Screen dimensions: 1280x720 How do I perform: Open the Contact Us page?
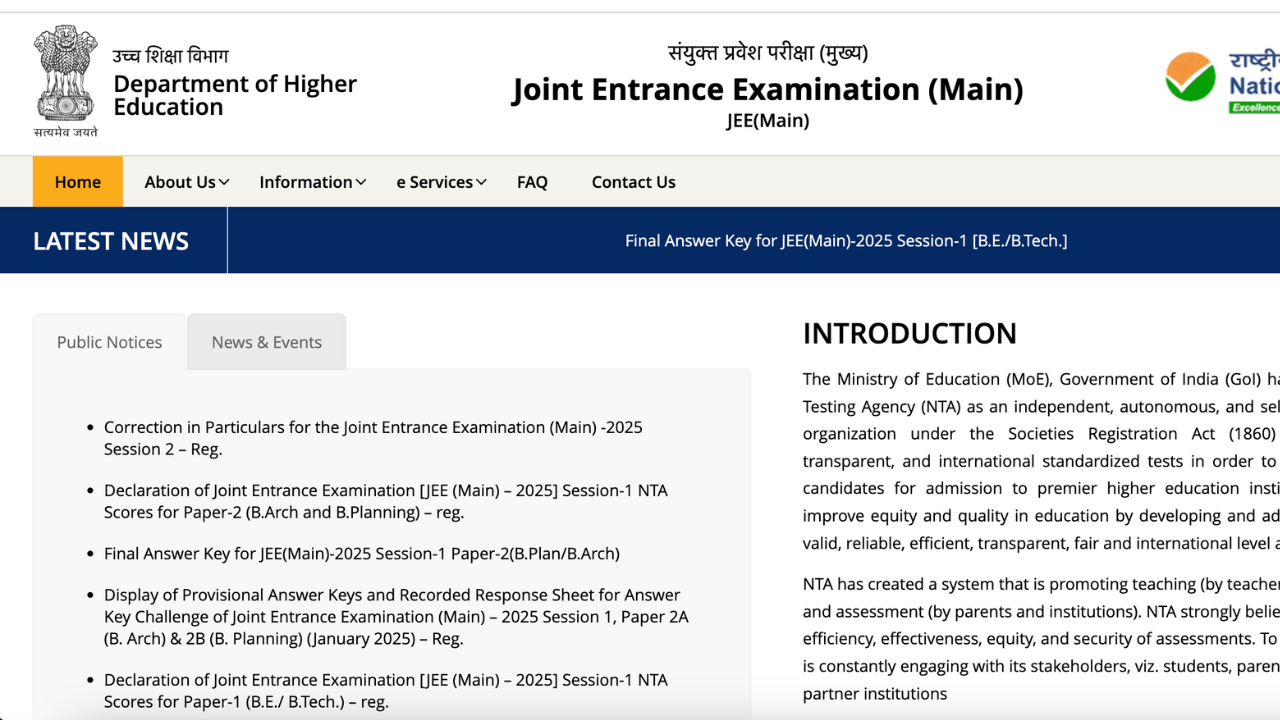click(633, 181)
